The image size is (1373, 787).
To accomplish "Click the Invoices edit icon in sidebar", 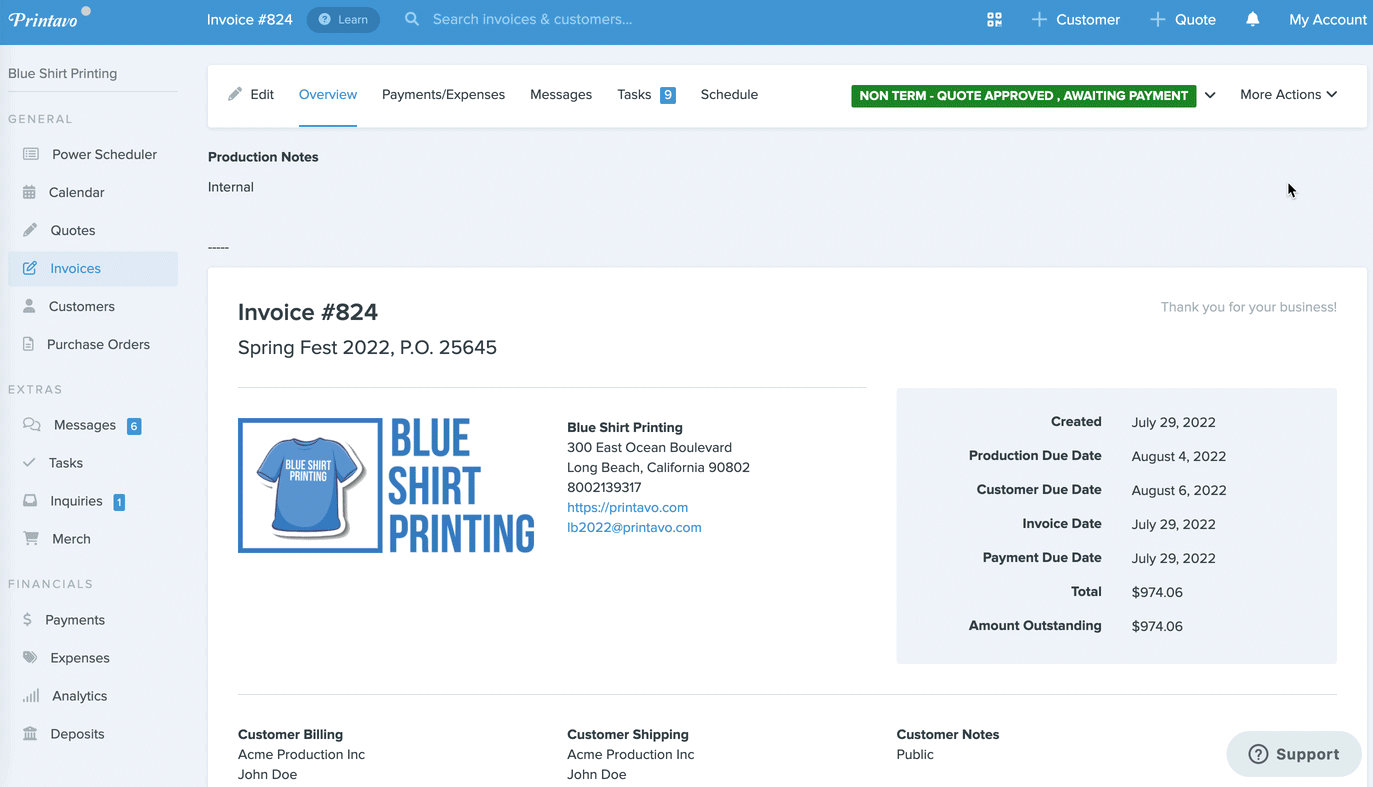I will click(30, 268).
